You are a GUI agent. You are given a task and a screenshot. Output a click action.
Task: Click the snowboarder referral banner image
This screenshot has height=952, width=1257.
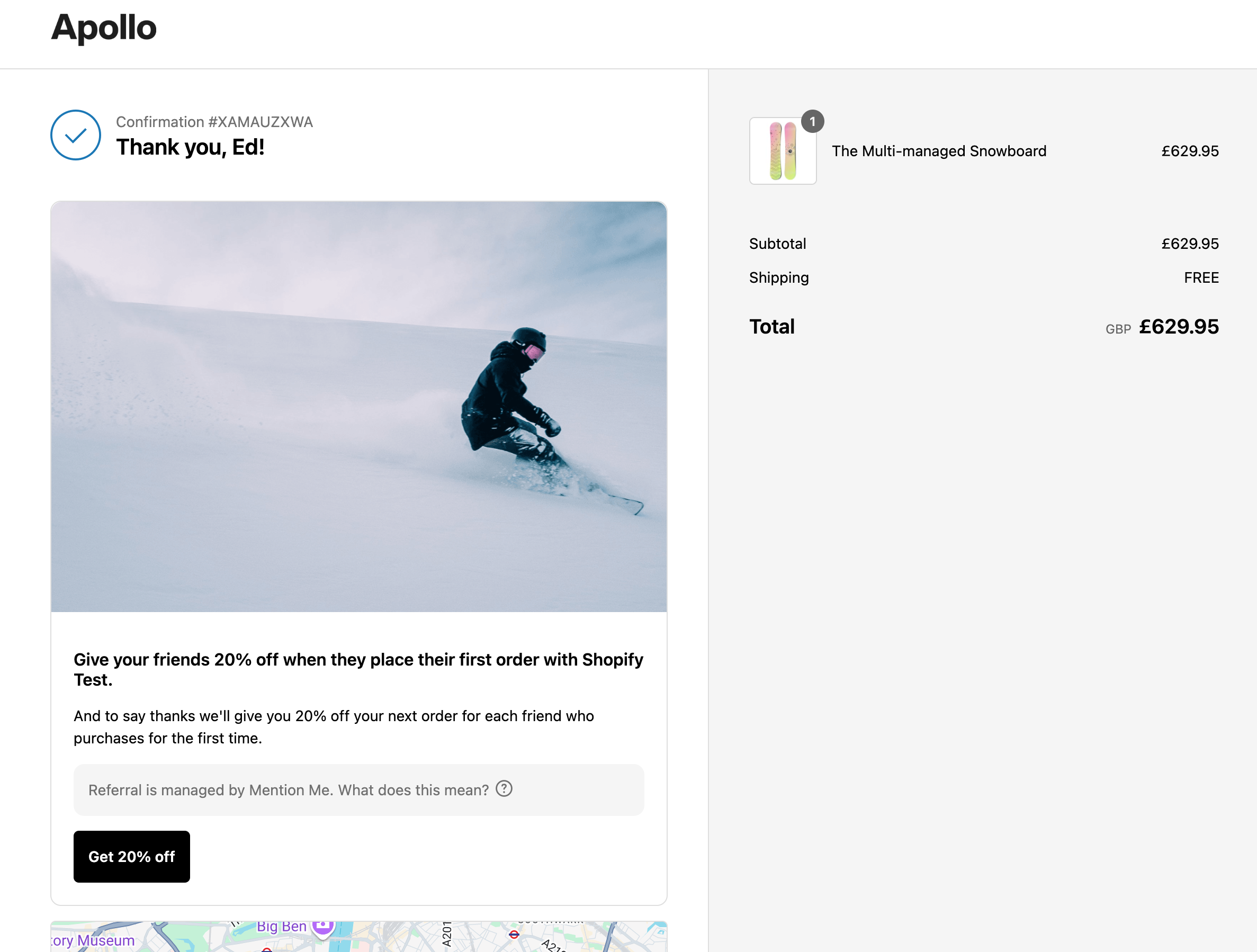(358, 407)
